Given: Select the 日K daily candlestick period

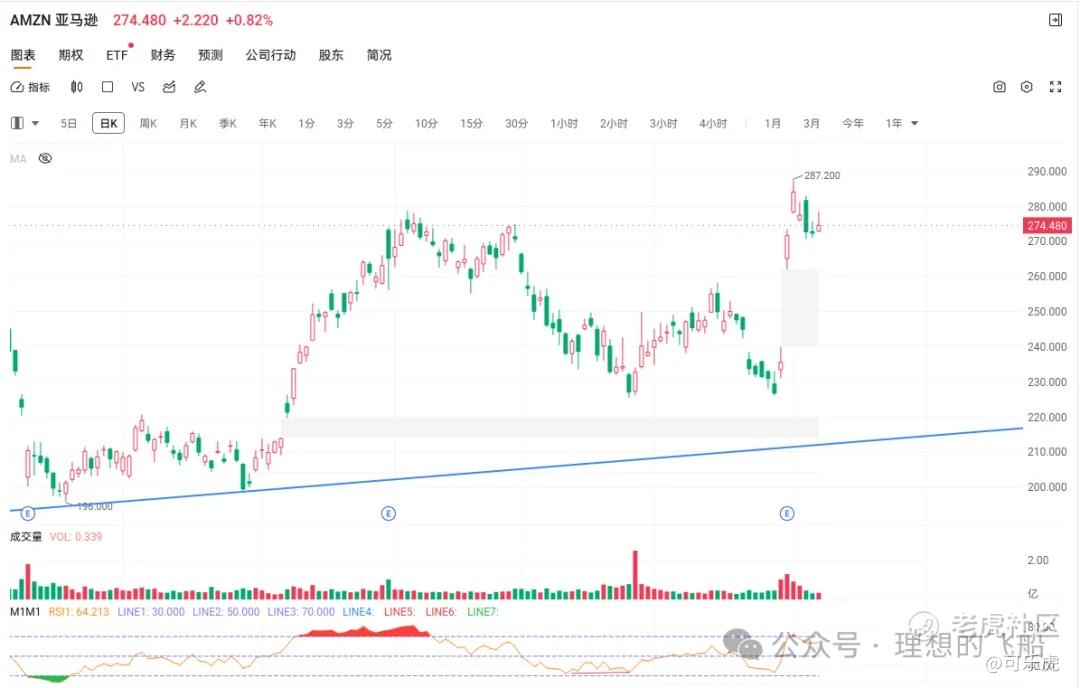Looking at the screenshot, I should (x=108, y=123).
